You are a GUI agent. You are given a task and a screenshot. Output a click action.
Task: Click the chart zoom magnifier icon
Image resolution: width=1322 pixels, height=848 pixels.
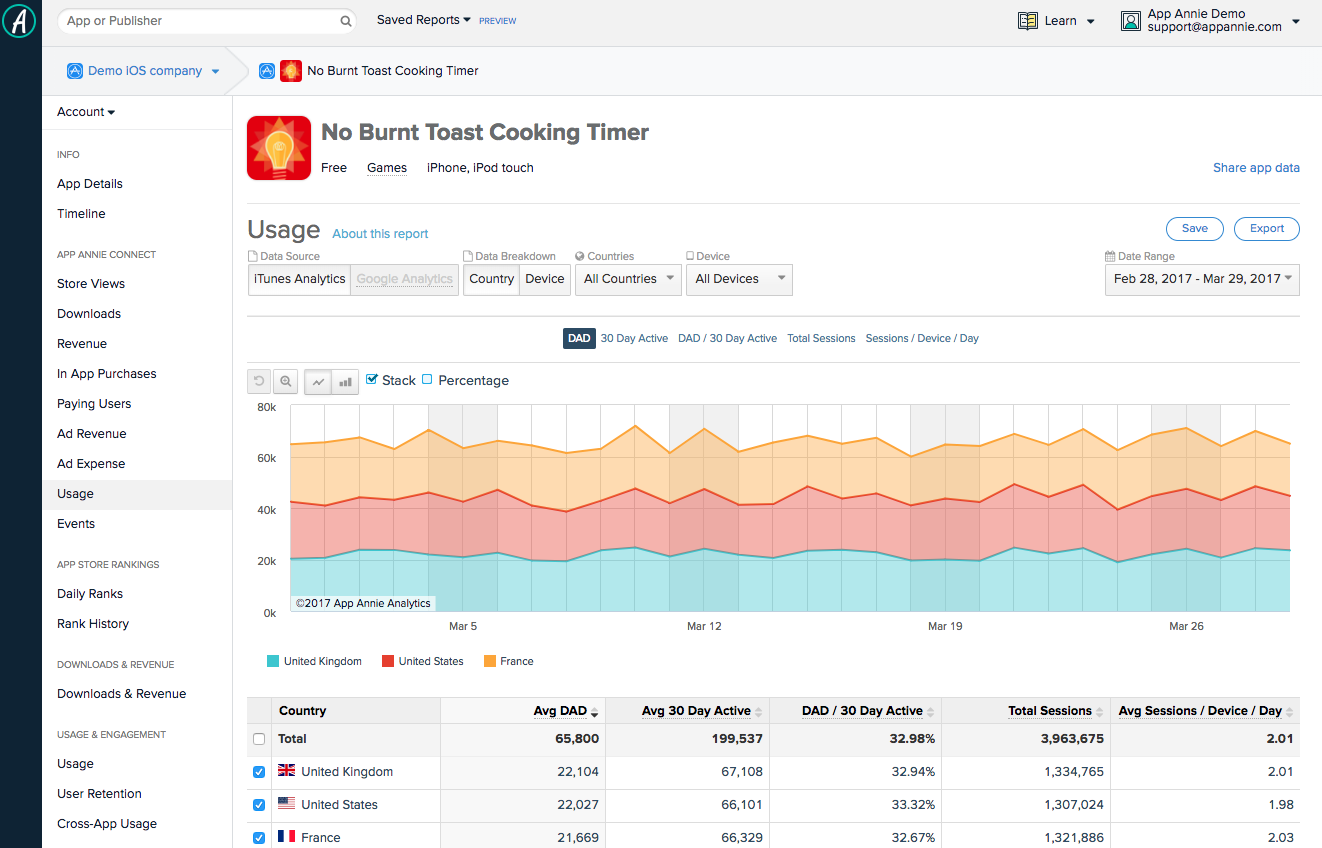[286, 381]
